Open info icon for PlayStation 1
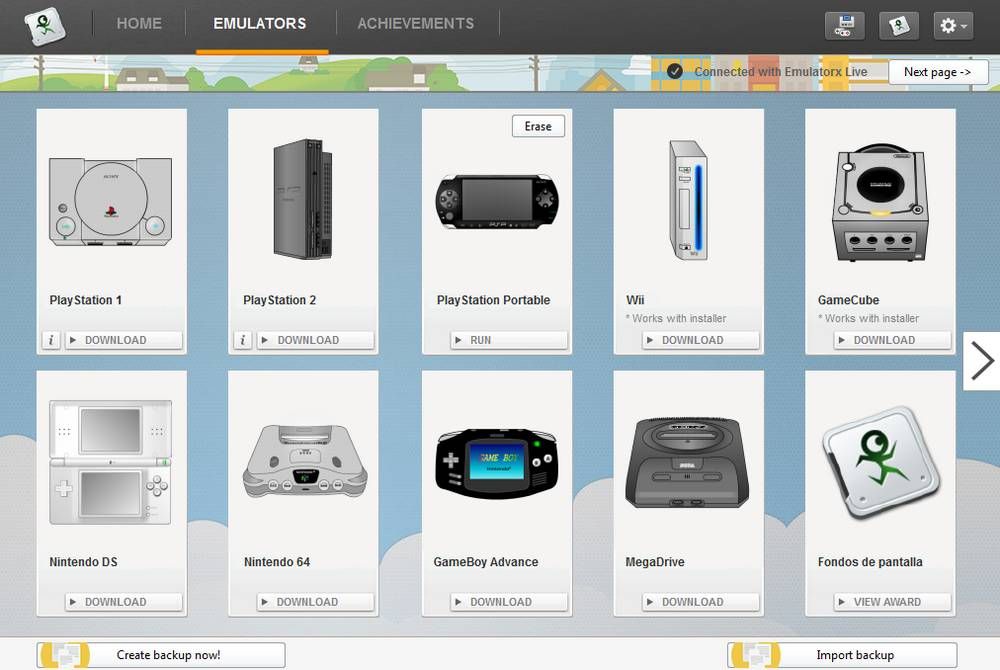 [x=51, y=340]
